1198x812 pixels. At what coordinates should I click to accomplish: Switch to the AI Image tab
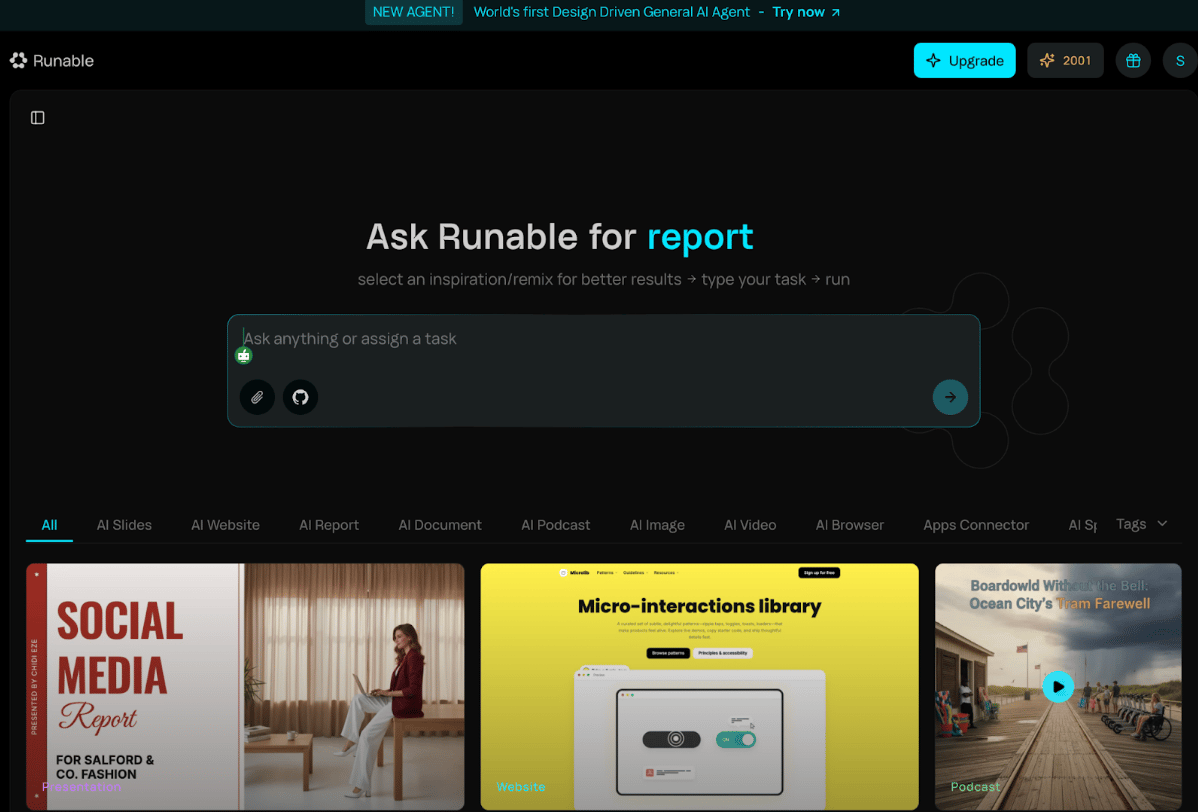pyautogui.click(x=657, y=525)
